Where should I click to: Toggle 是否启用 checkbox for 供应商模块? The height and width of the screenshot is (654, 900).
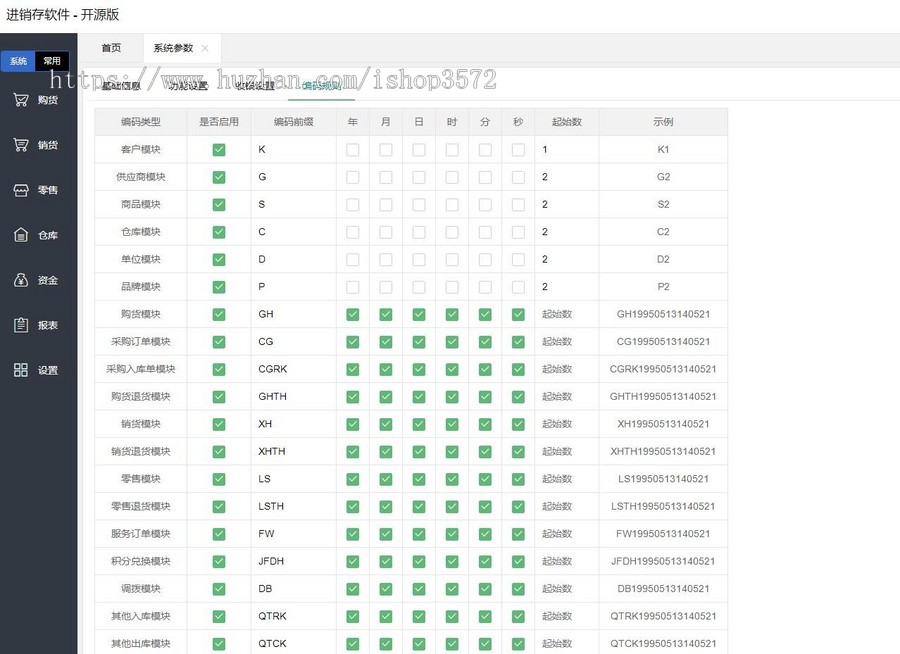tap(219, 177)
